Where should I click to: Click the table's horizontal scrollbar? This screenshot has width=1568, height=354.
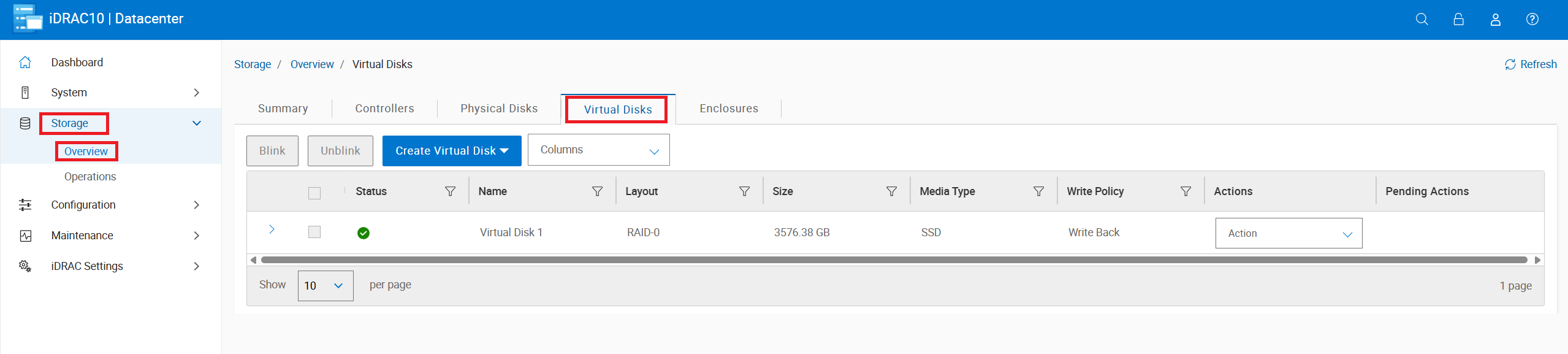coord(894,260)
